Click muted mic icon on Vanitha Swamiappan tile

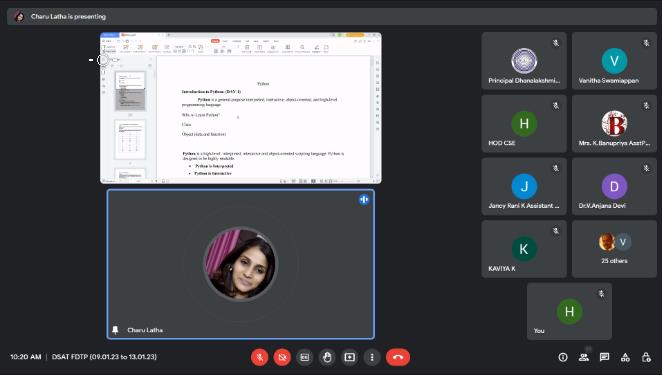646,43
